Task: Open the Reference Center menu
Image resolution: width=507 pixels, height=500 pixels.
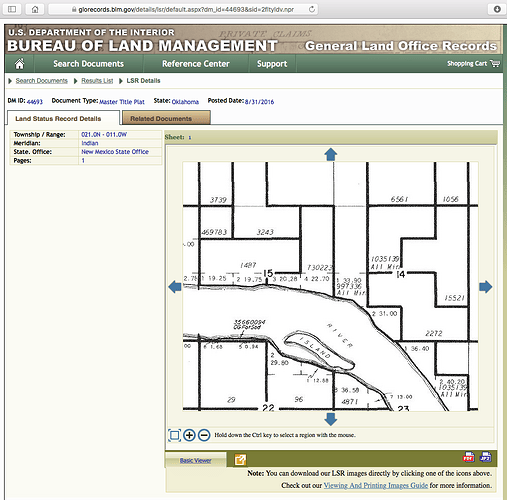Action: [196, 64]
